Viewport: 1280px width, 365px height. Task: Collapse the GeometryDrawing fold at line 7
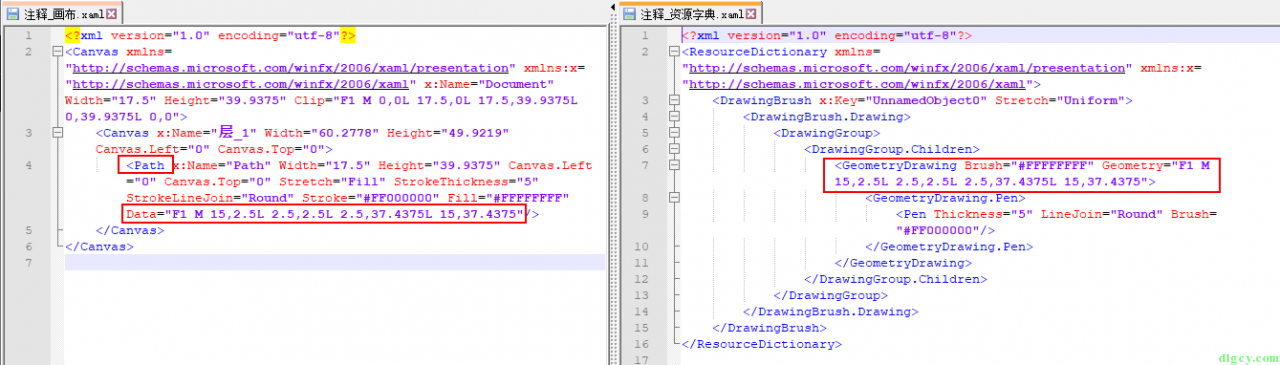(673, 165)
